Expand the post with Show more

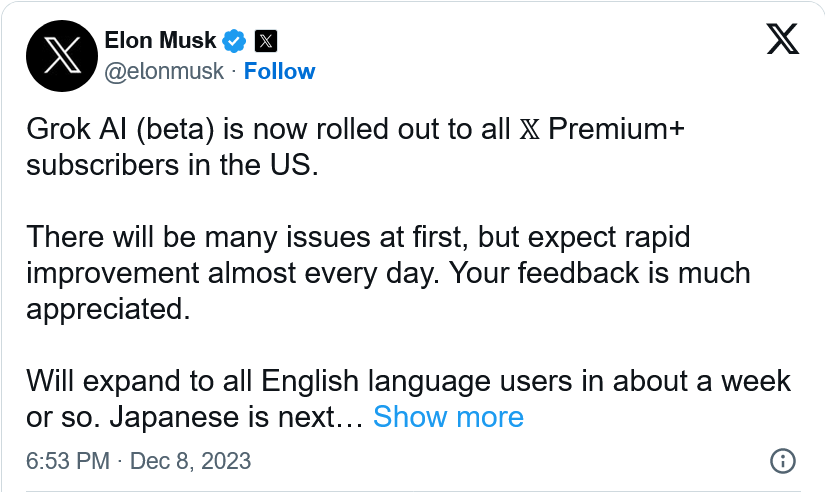coord(448,417)
